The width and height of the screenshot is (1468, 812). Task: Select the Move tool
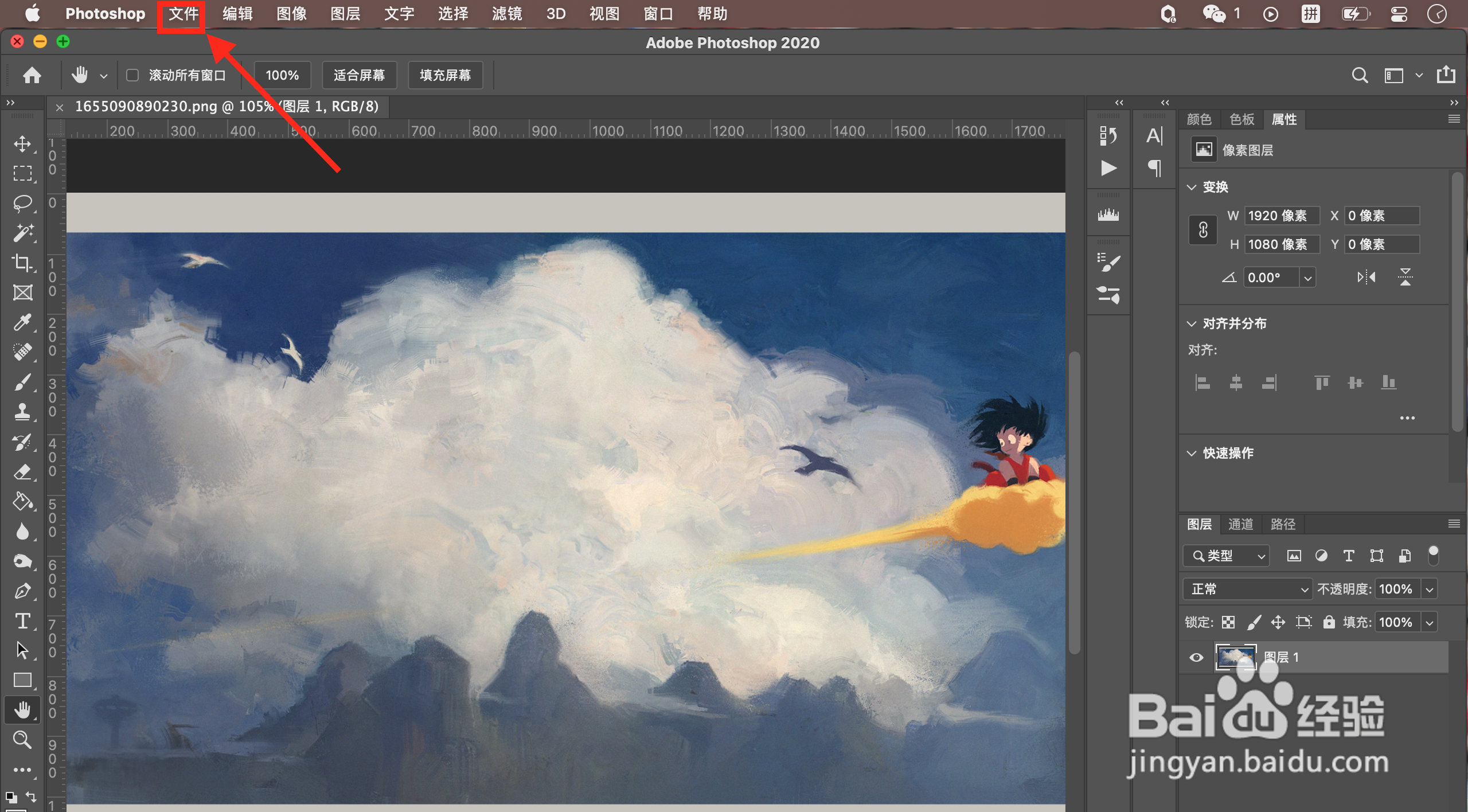pyautogui.click(x=22, y=143)
